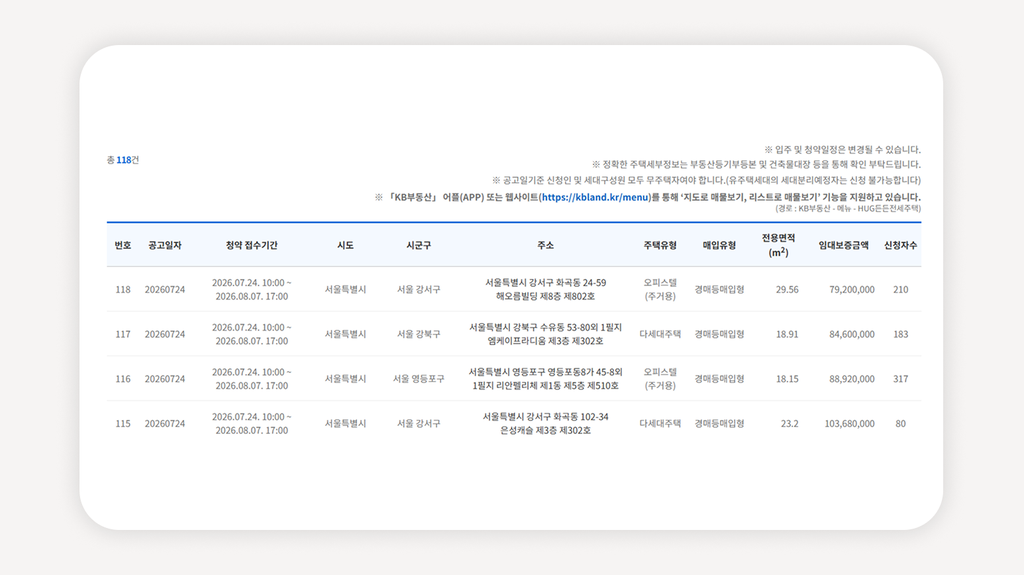This screenshot has width=1024, height=575.
Task: Click application period cell in row 117
Action: point(251,334)
